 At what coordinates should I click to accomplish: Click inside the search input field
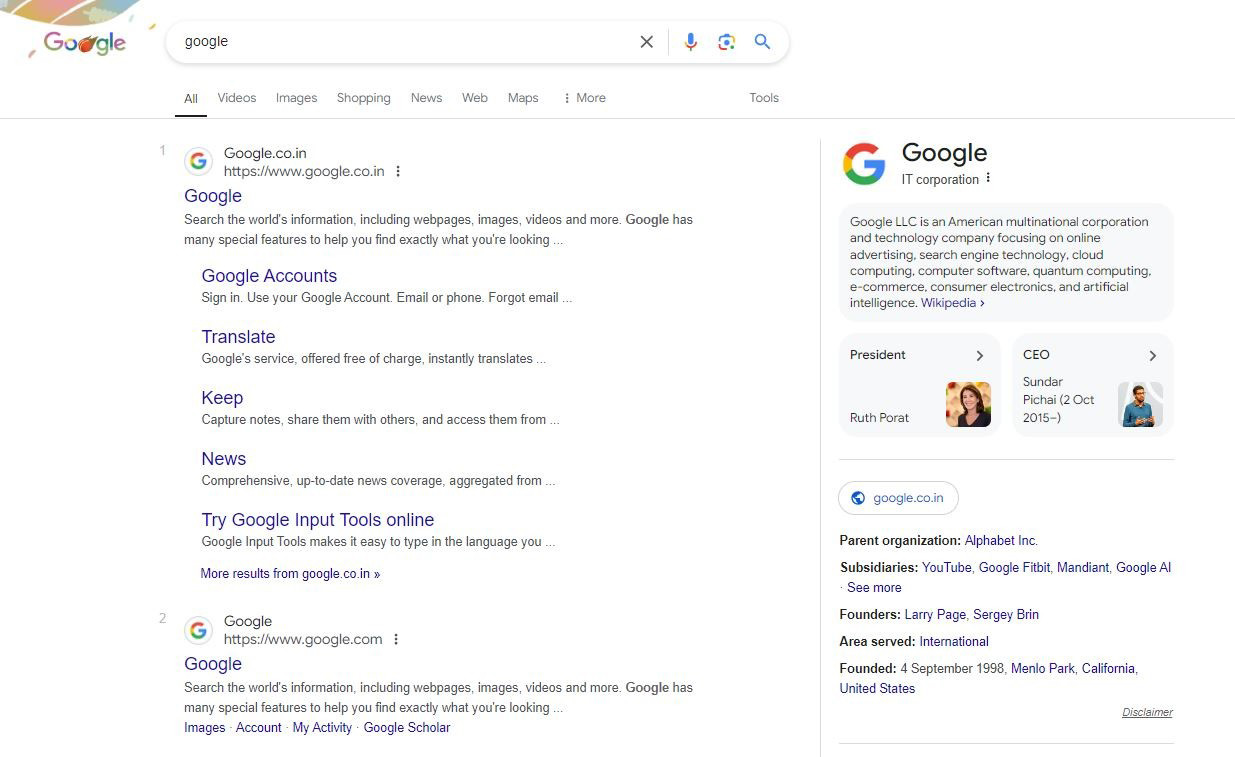coord(400,42)
